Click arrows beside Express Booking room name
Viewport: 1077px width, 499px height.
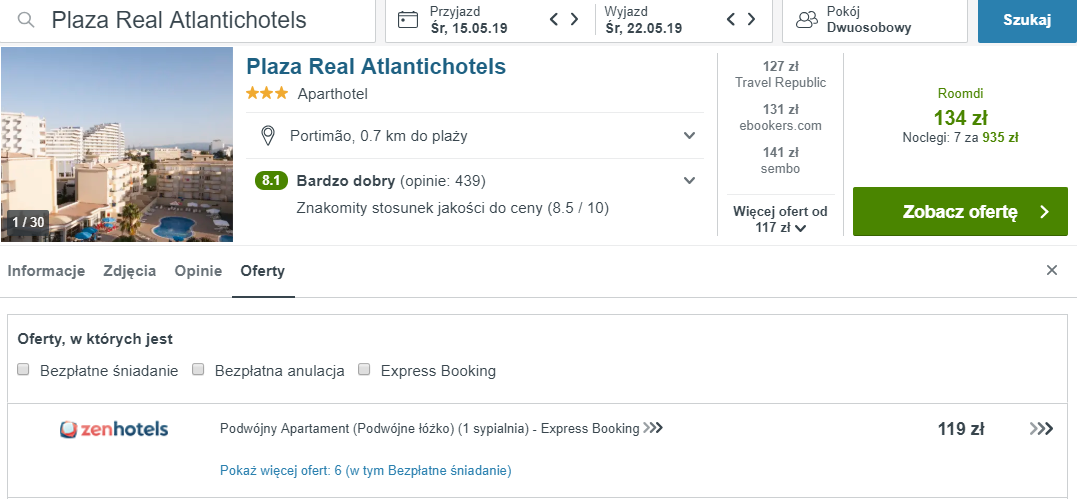(653, 429)
